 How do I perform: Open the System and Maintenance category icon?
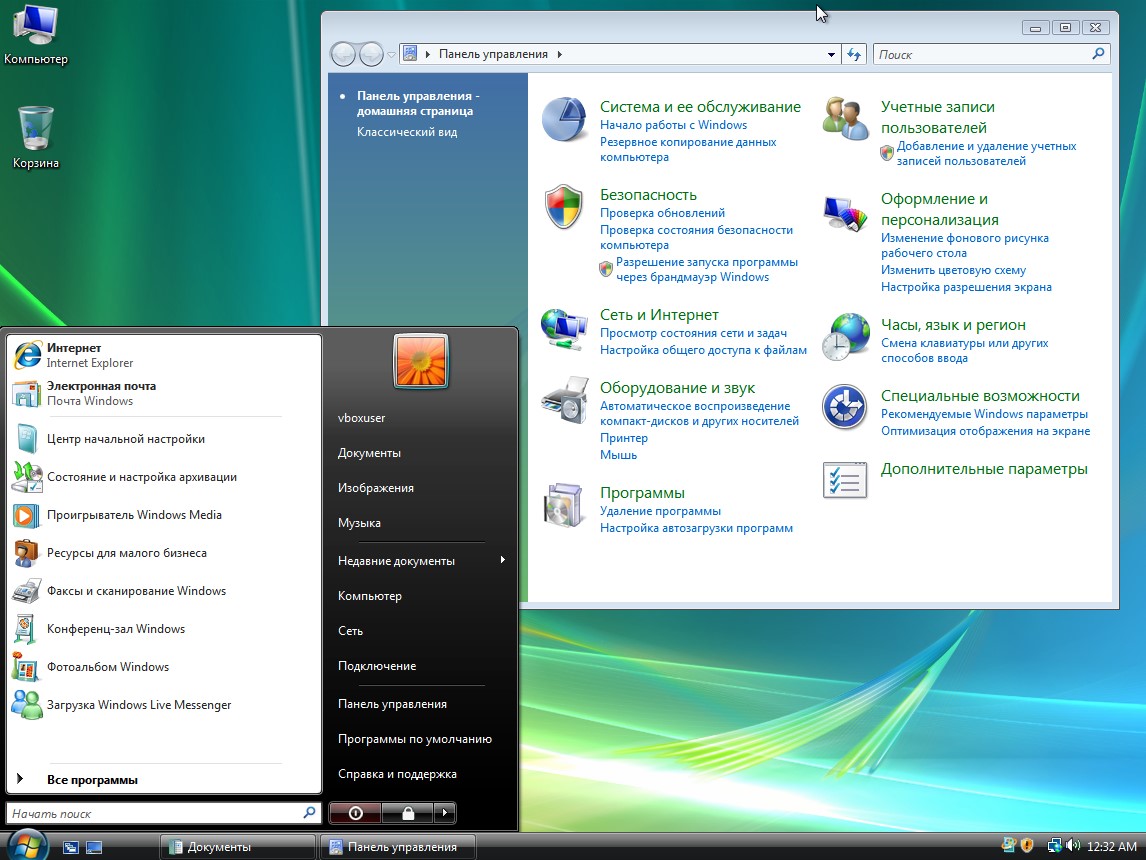pyautogui.click(x=564, y=119)
